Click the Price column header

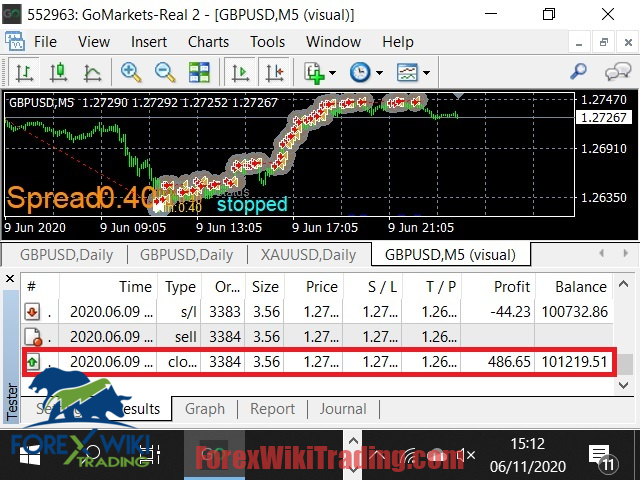tap(314, 287)
